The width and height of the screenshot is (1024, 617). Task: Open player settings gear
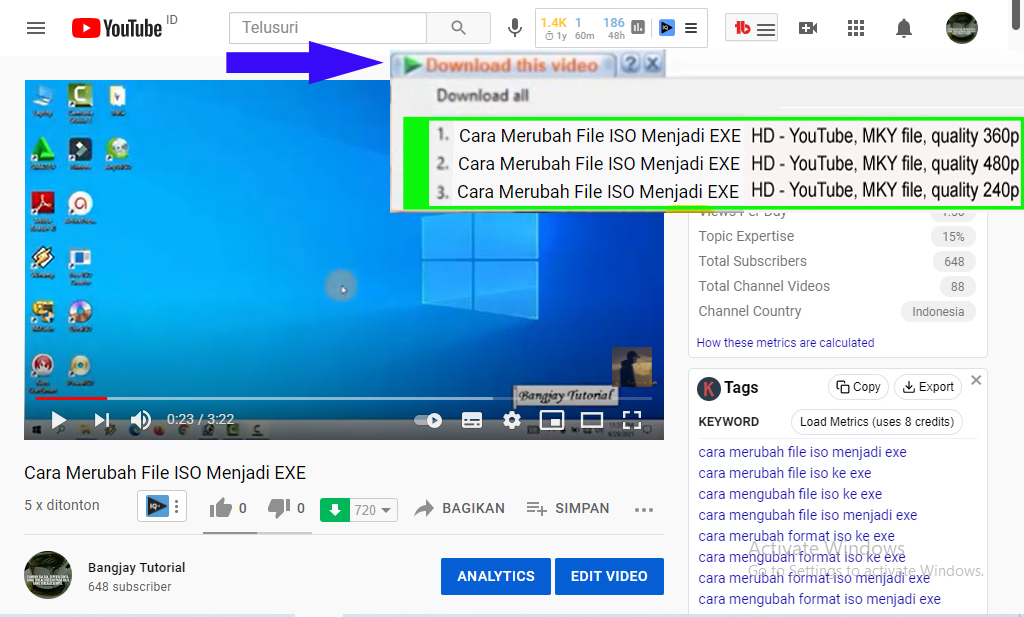[x=512, y=420]
